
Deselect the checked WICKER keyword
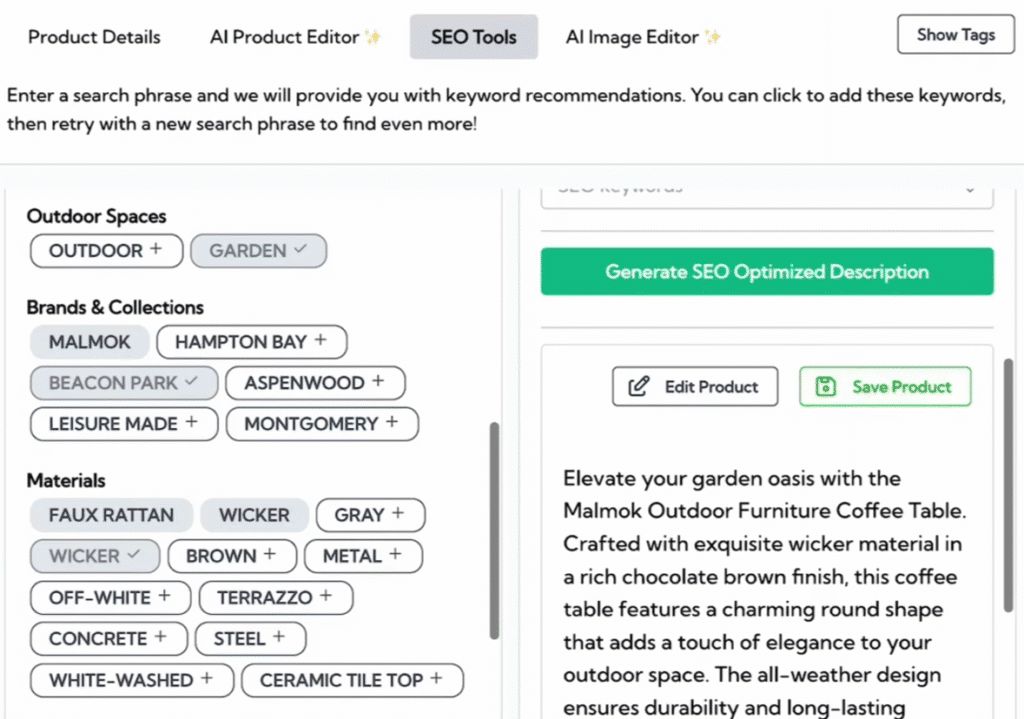tap(95, 556)
